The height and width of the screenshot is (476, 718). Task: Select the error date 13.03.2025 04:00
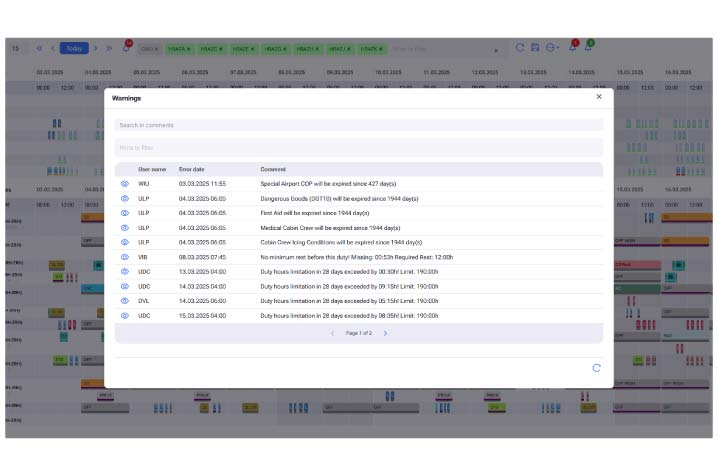[x=202, y=271]
